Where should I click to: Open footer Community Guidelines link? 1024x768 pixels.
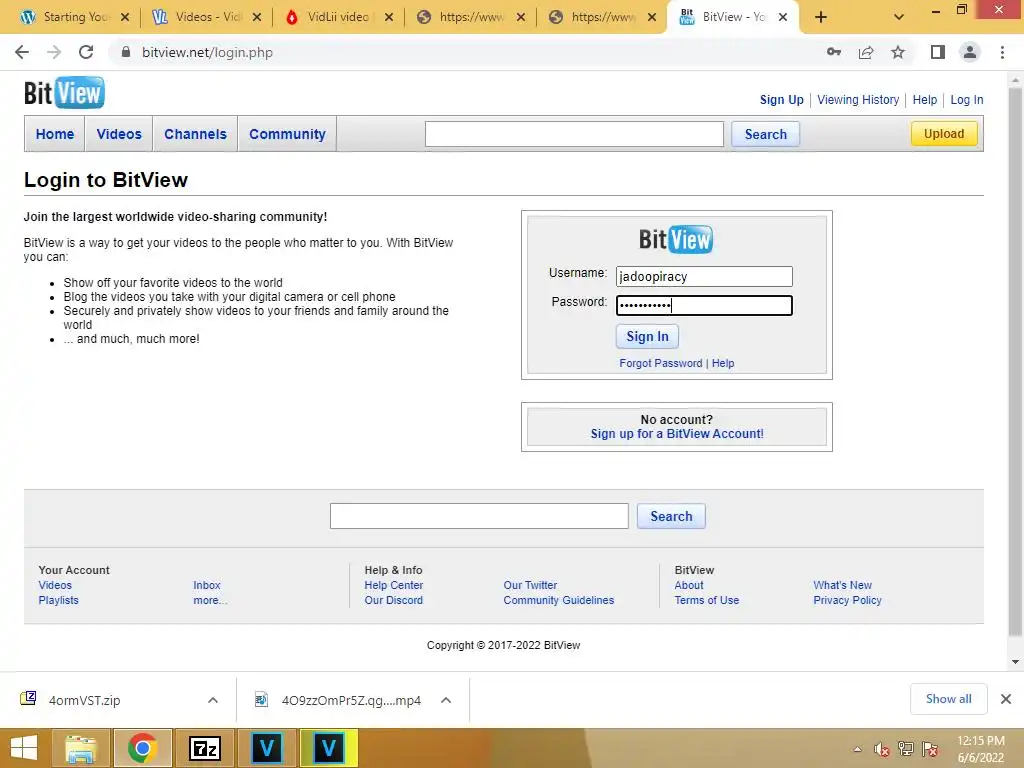coord(558,600)
